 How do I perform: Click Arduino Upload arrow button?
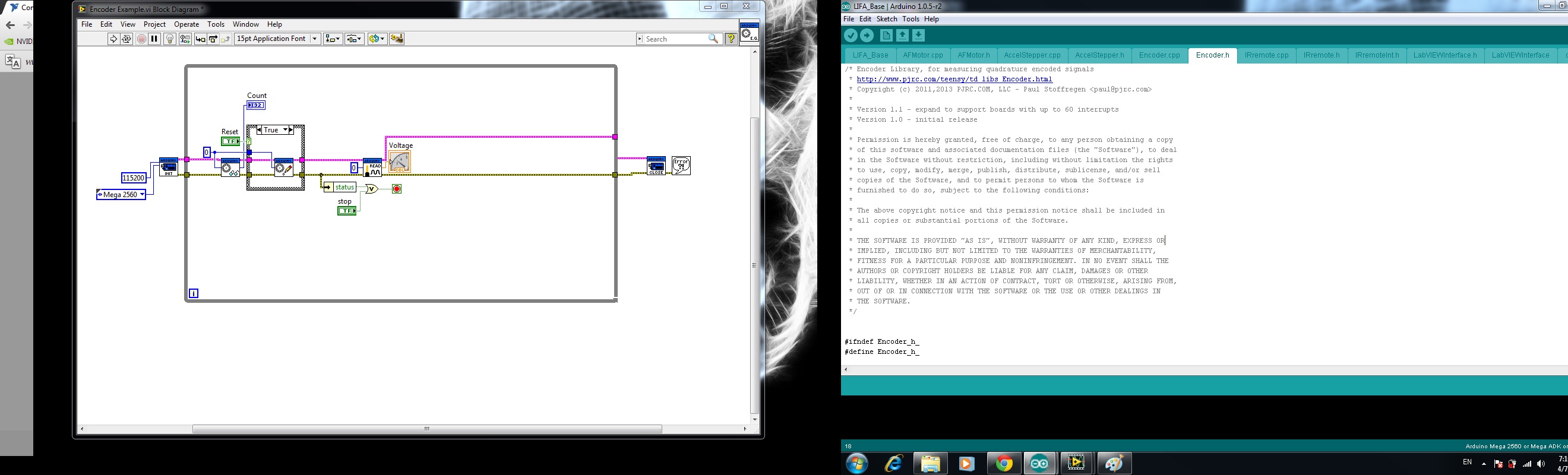pyautogui.click(x=867, y=36)
